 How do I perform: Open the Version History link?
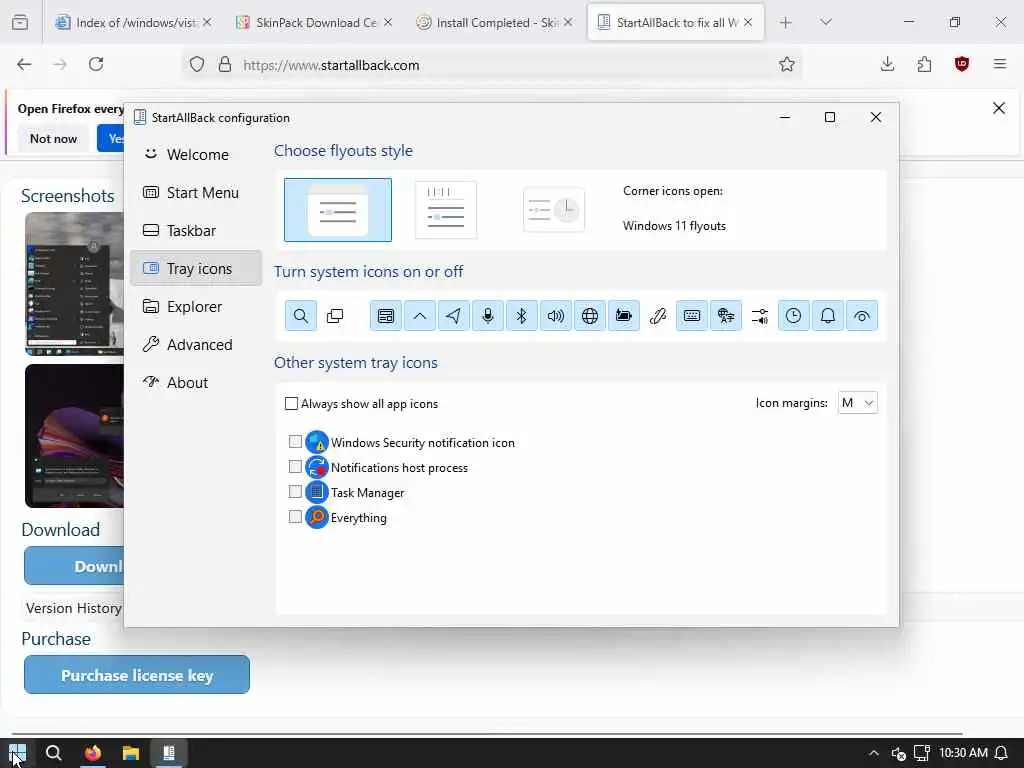pyautogui.click(x=73, y=608)
